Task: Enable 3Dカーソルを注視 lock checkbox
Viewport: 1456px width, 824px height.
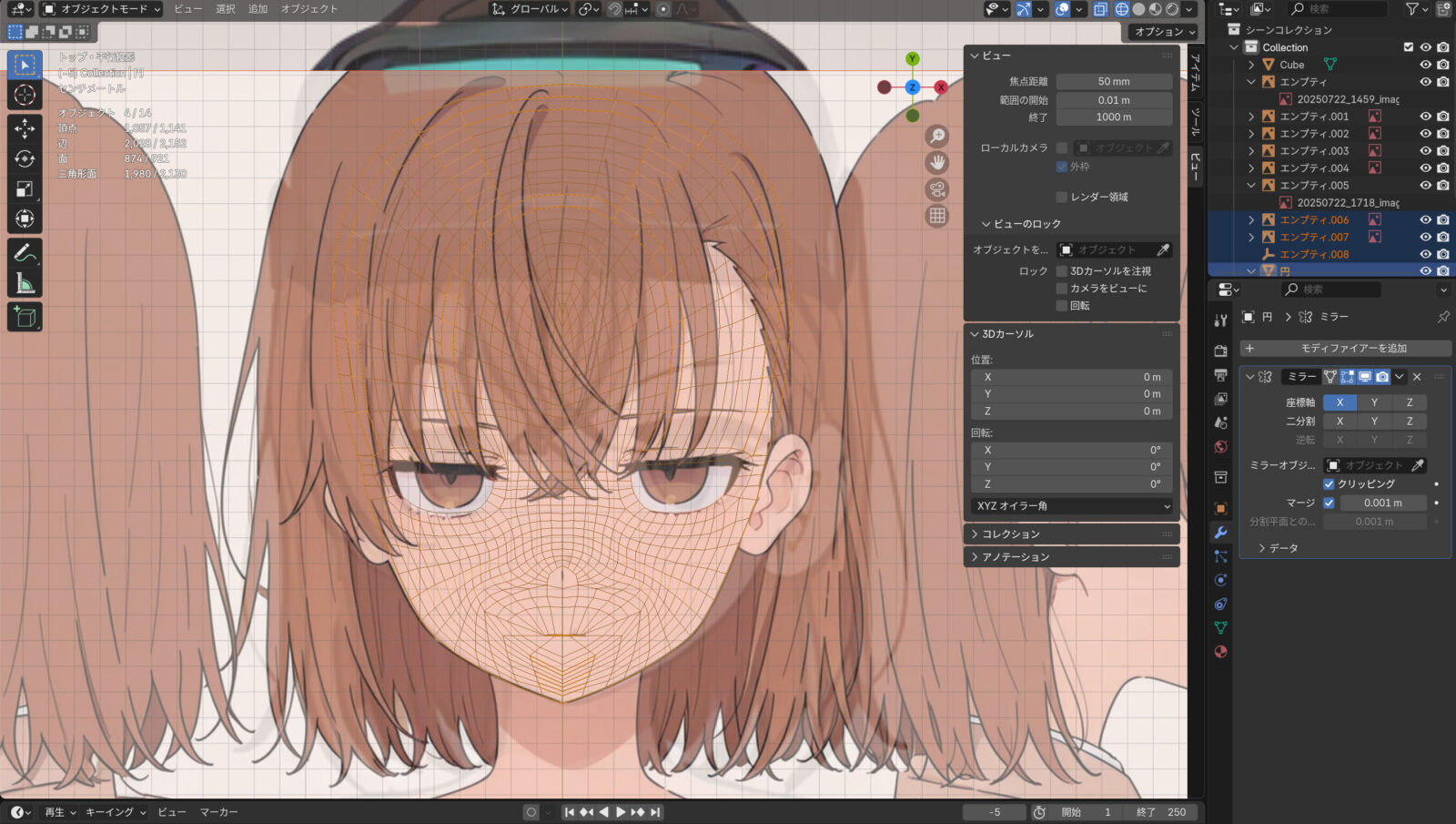Action: 1061,270
